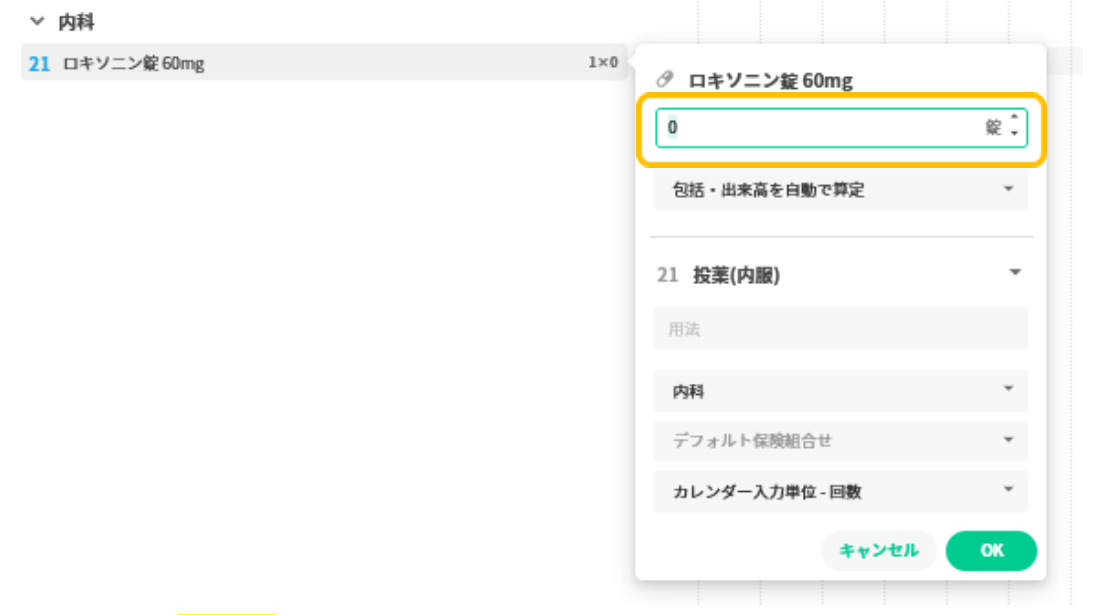Expand the 投薬(内服) category arrow
1099x615 pixels.
coord(1015,273)
